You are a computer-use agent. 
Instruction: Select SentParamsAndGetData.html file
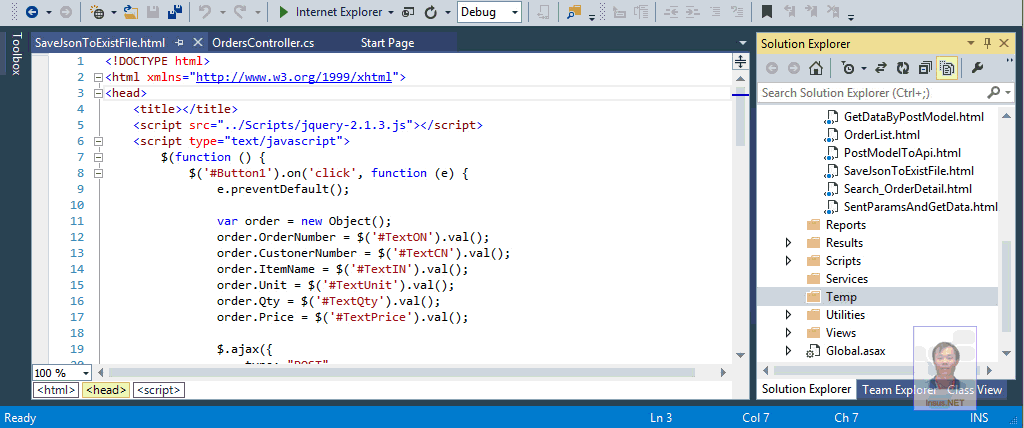pos(921,206)
